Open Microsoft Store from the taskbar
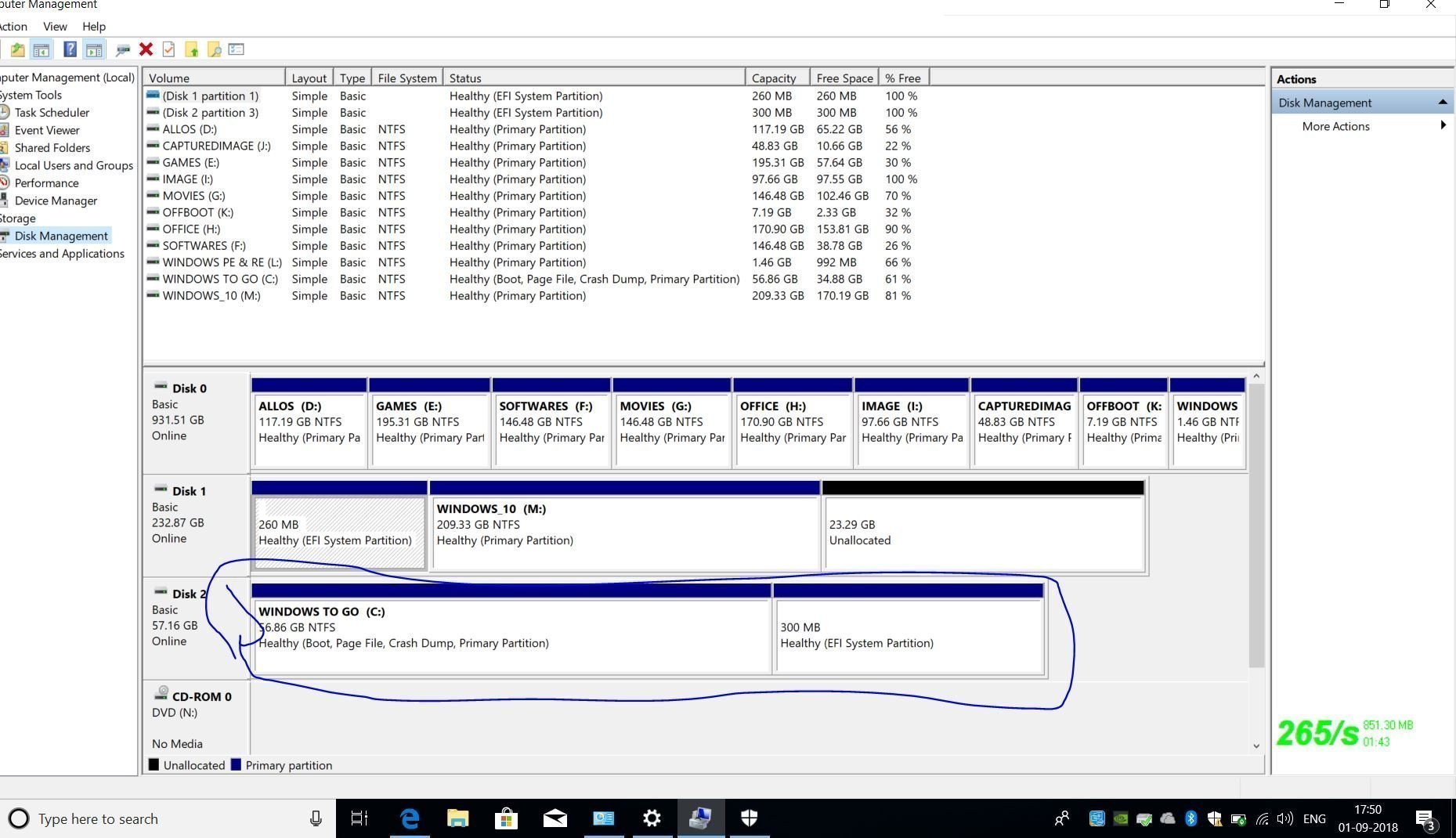This screenshot has height=838, width=1456. [506, 818]
